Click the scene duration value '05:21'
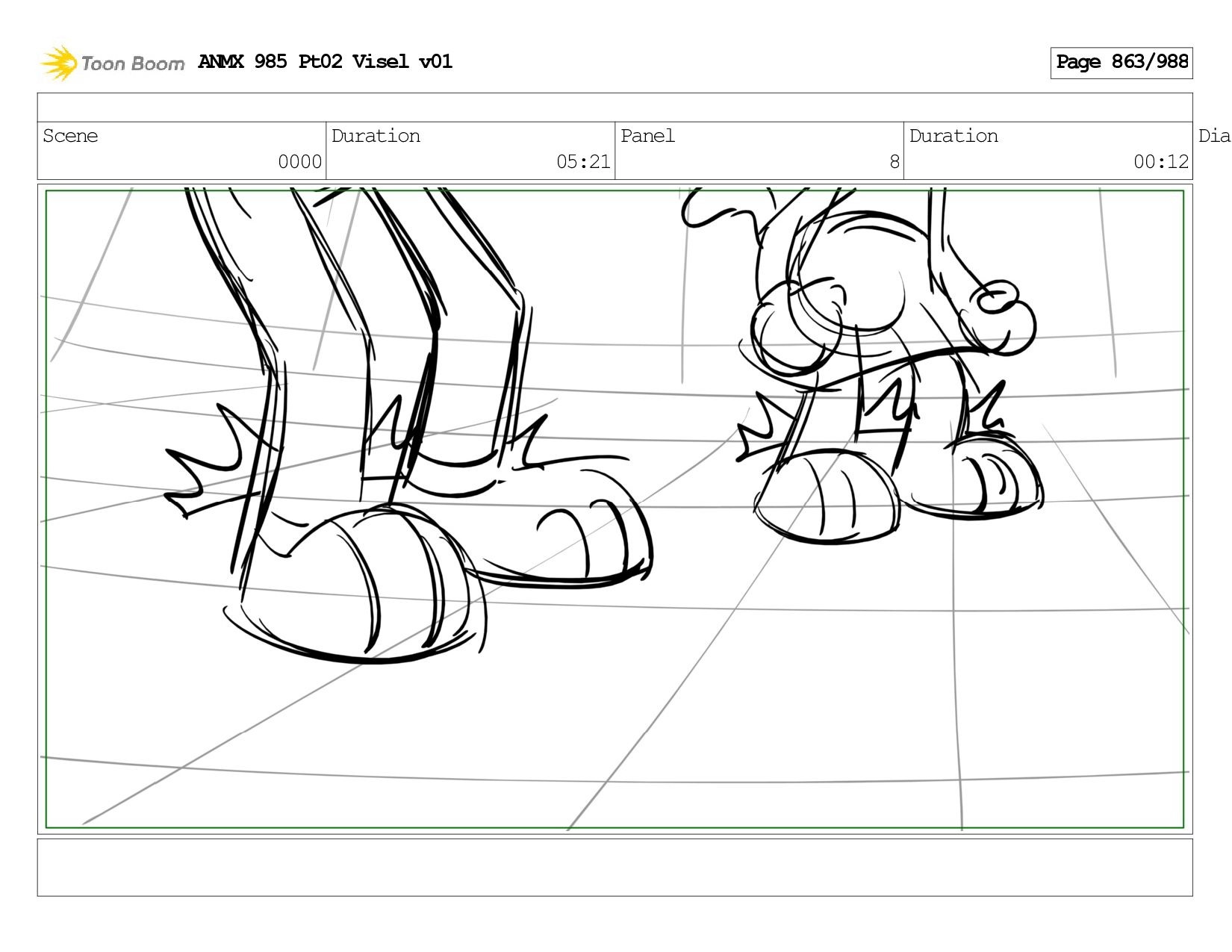Image resolution: width=1232 pixels, height=952 pixels. click(x=583, y=162)
